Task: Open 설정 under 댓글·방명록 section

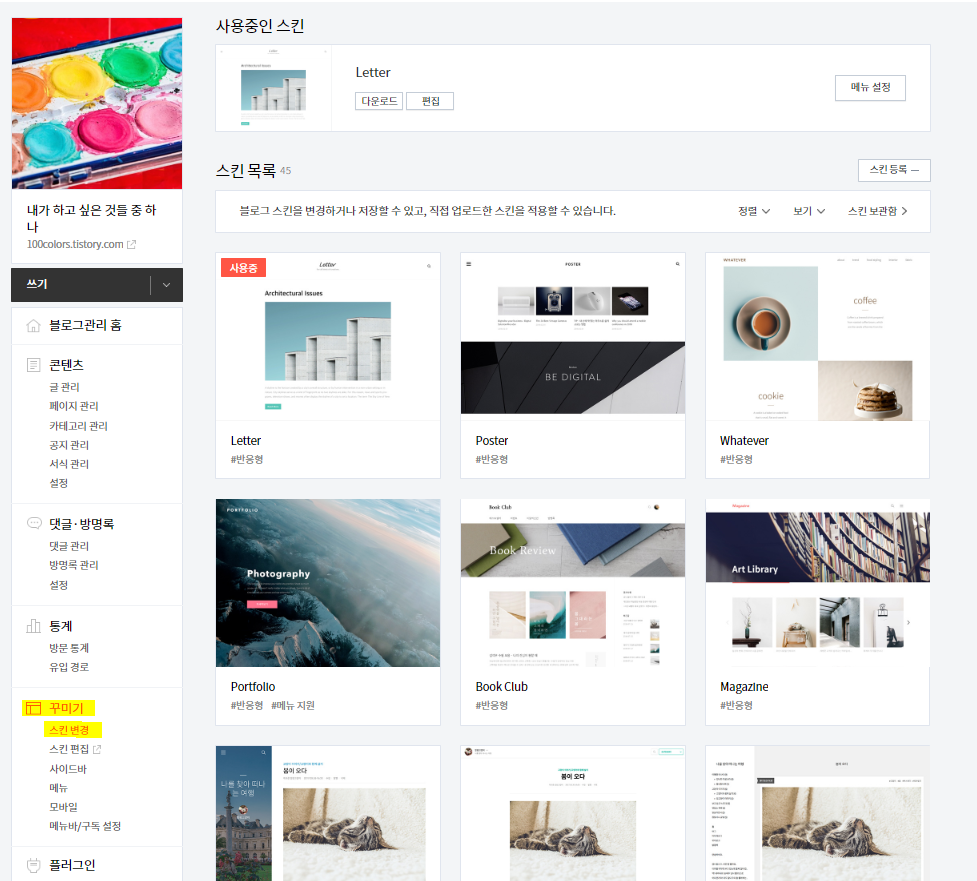Action: click(x=59, y=584)
